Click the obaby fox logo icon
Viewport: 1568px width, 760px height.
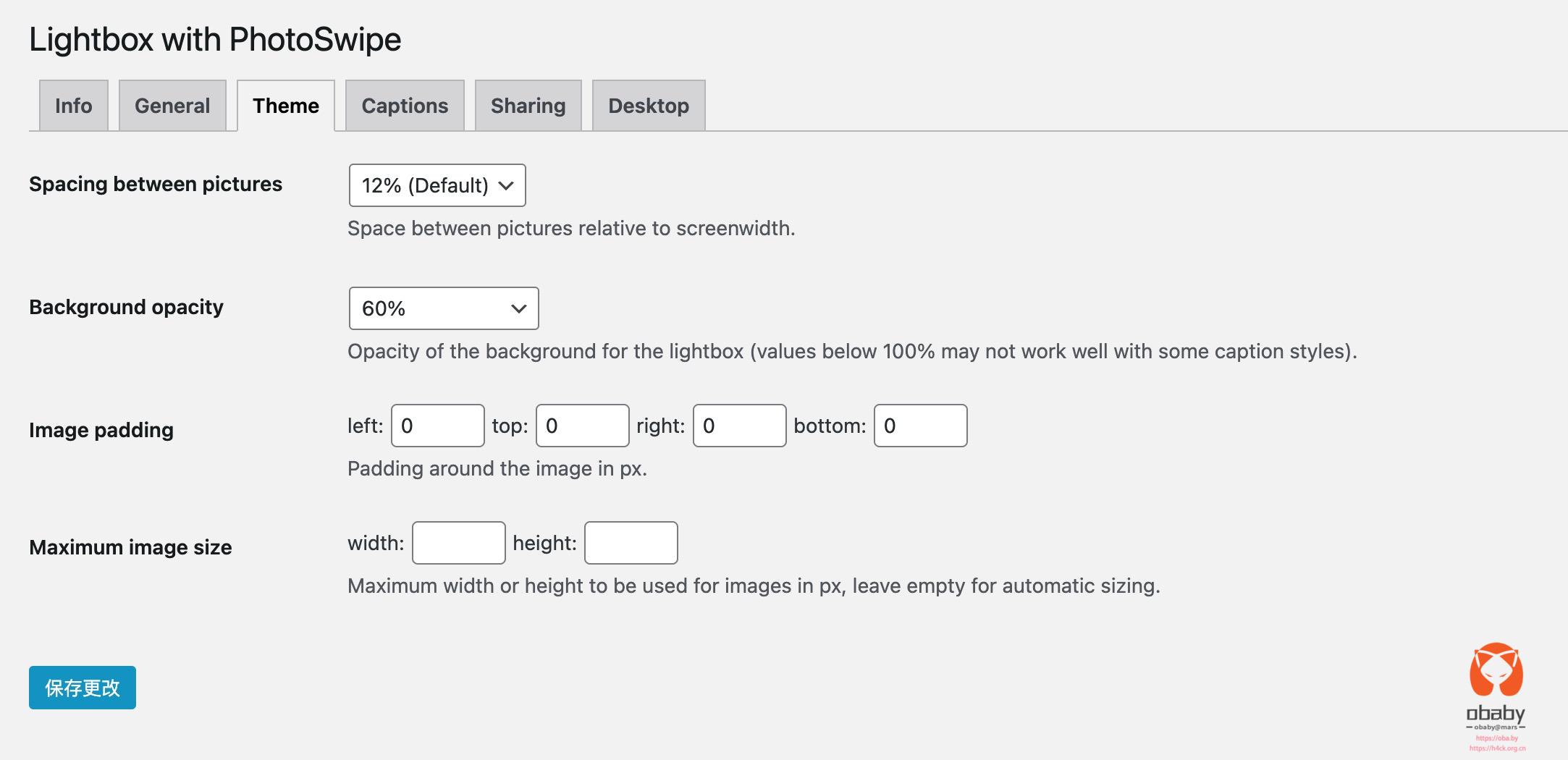[1496, 670]
